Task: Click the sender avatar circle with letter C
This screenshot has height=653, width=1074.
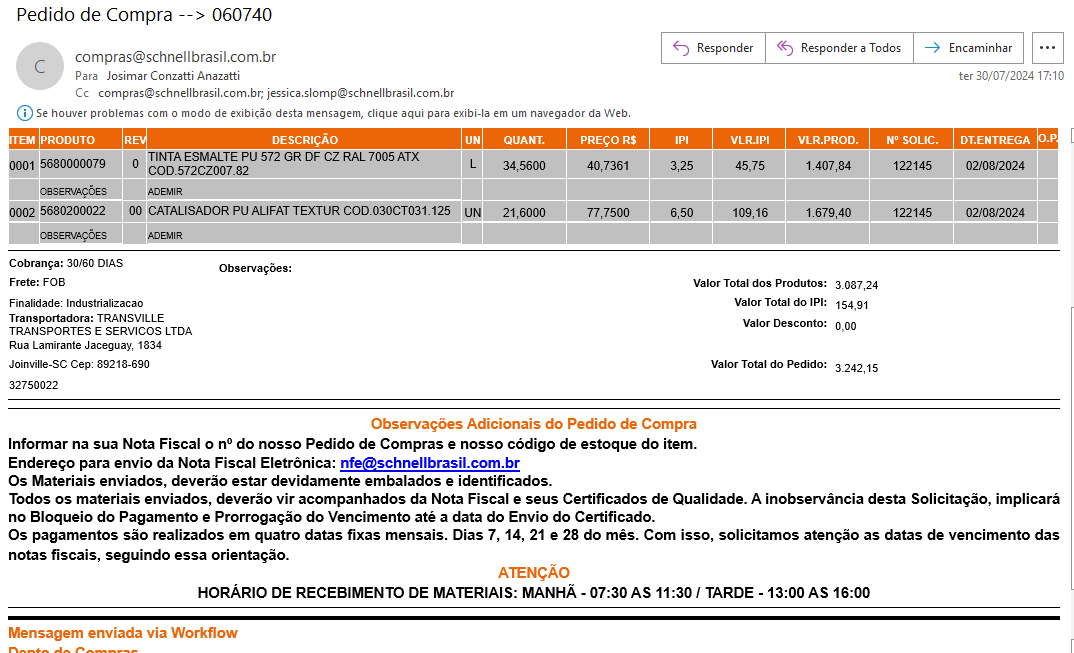Action: point(40,67)
